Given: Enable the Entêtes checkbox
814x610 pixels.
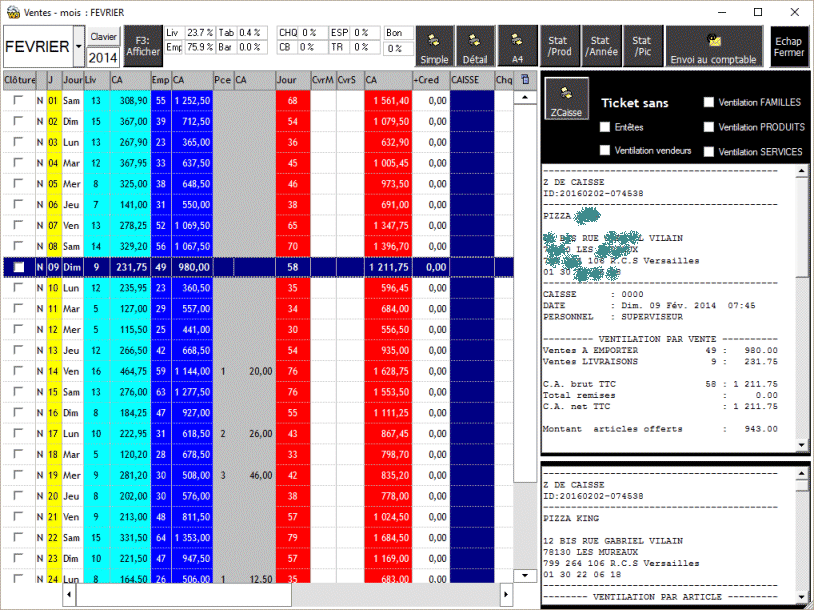Looking at the screenshot, I should (605, 127).
